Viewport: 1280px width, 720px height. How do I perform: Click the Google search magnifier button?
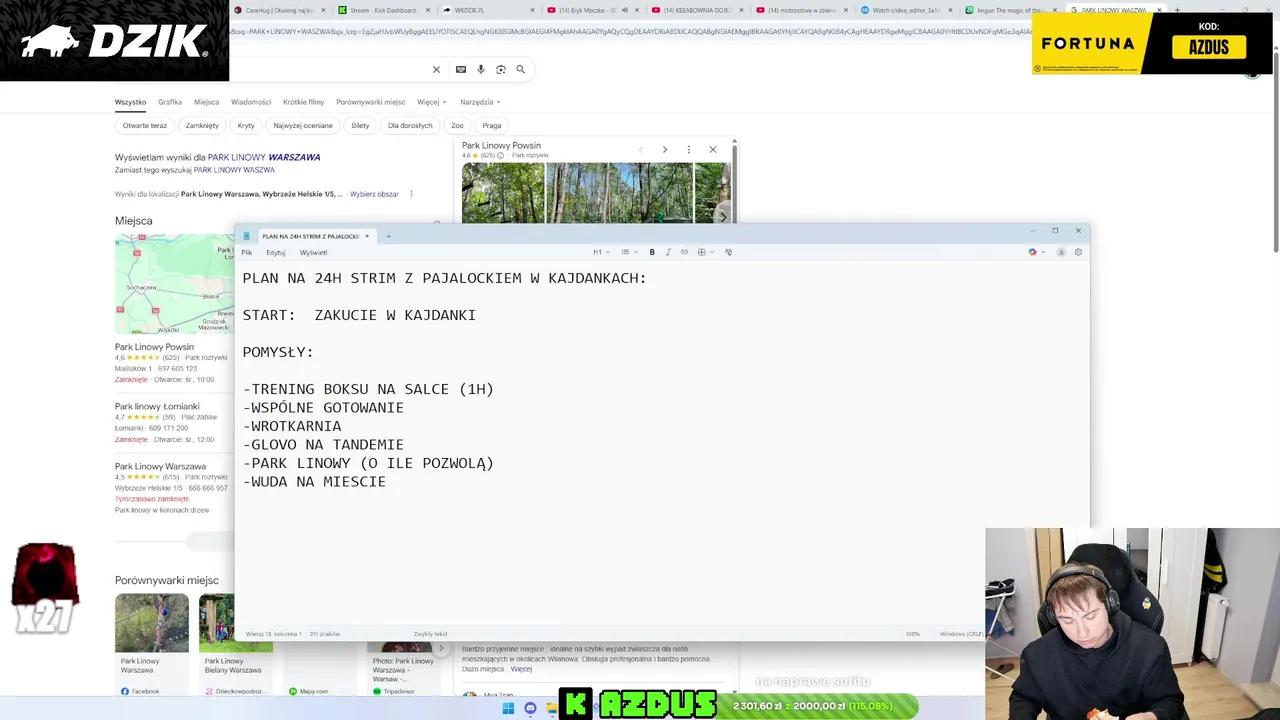coord(520,69)
